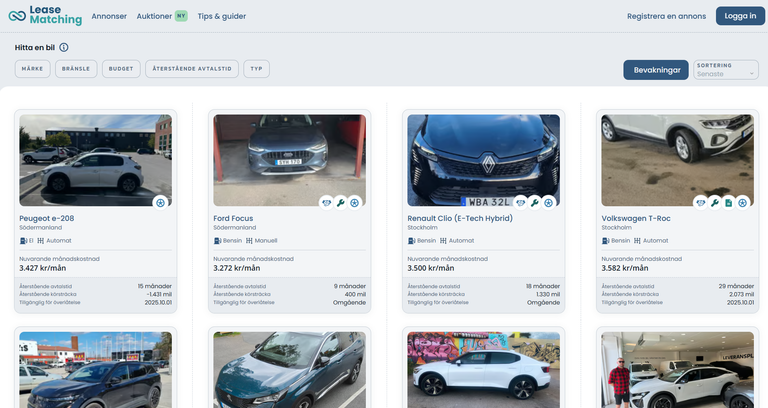Click the white car by graffiti wall photo
Viewport: 768px width, 408px height.
(x=483, y=370)
